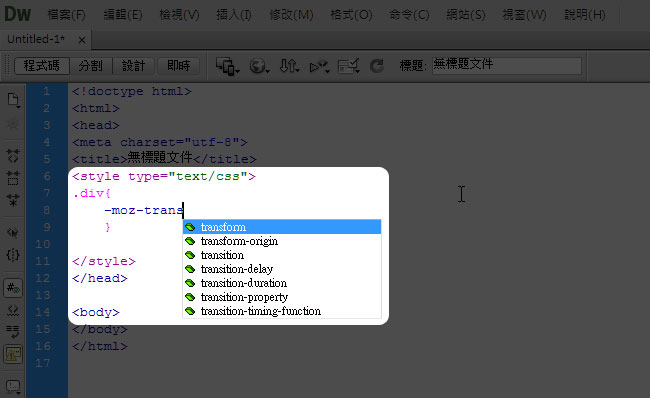Select transition from the autocomplete list
The image size is (650, 398).
click(282, 255)
